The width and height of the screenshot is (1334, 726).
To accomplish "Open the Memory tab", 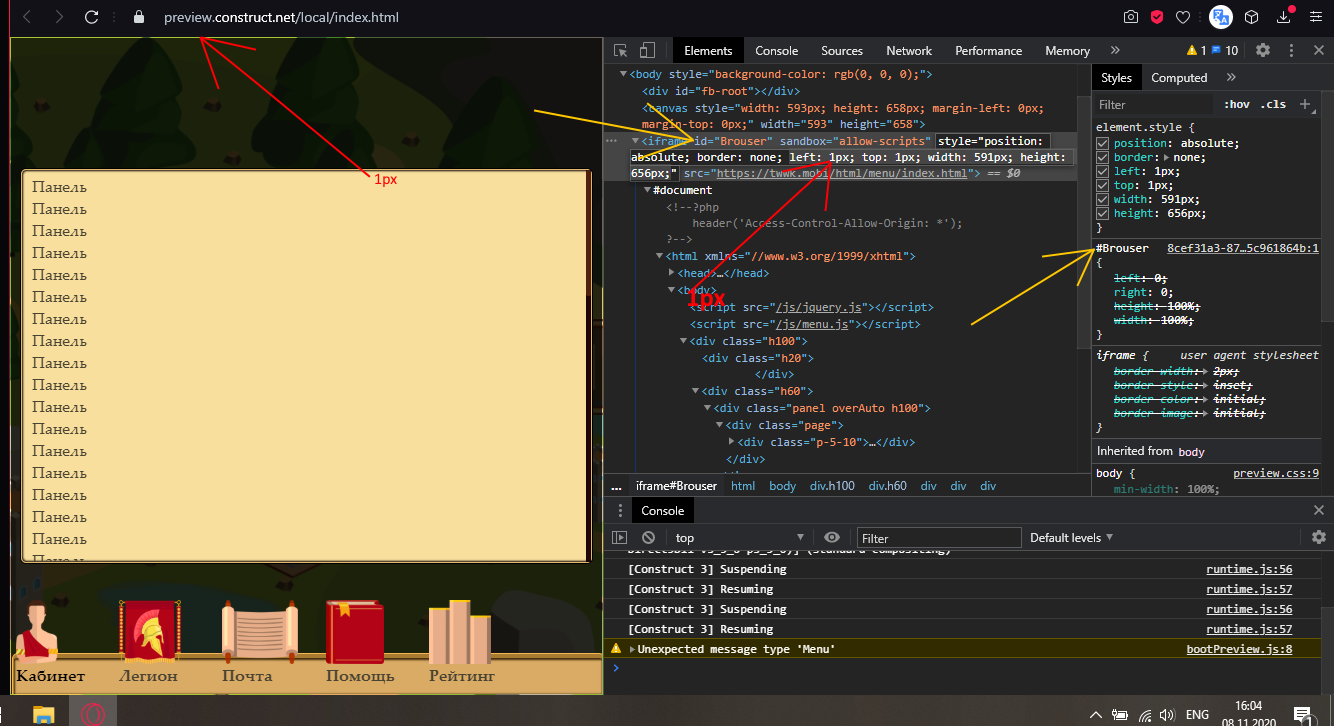I will (1067, 51).
